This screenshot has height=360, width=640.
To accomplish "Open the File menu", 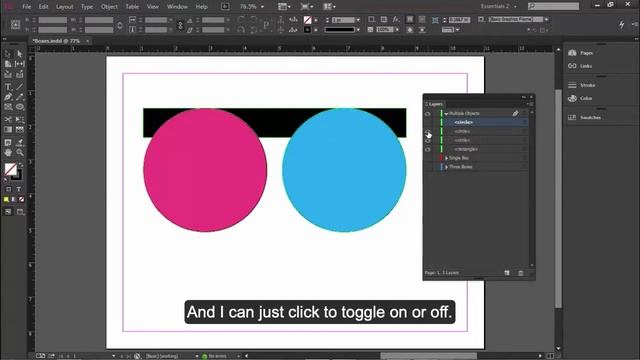I will [27, 7].
